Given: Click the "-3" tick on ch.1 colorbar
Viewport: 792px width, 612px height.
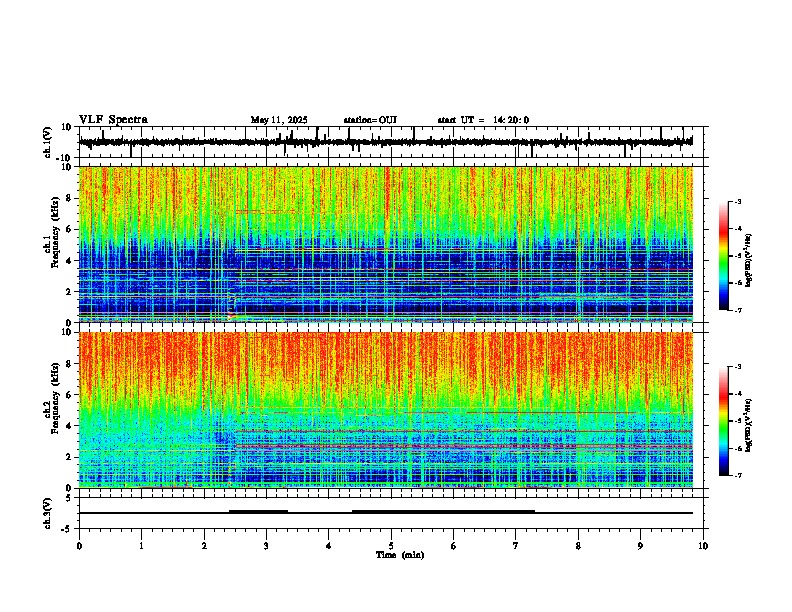Looking at the screenshot, I should pyautogui.click(x=737, y=202).
